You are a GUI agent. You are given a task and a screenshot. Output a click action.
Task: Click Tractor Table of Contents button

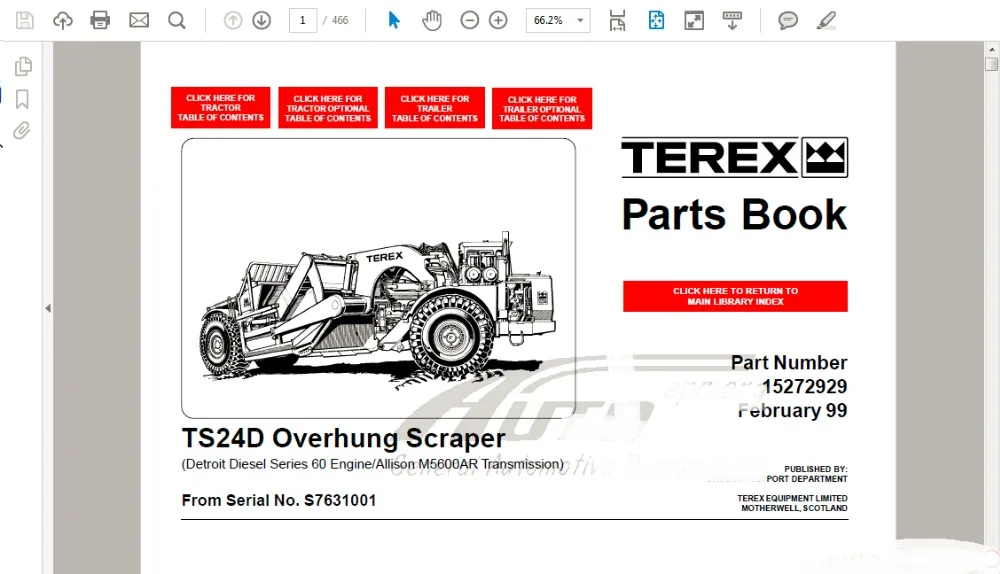click(221, 108)
